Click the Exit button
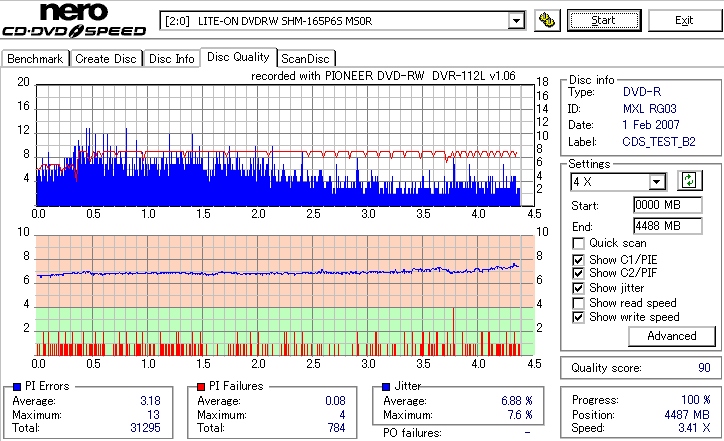 684,20
